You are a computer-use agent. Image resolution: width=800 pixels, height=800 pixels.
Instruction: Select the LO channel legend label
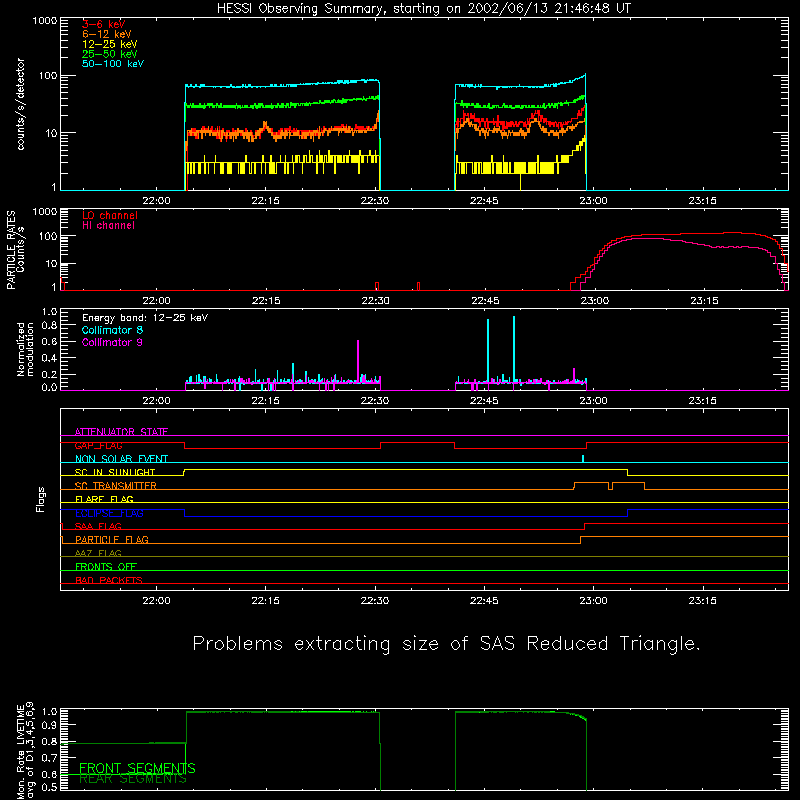[x=110, y=215]
